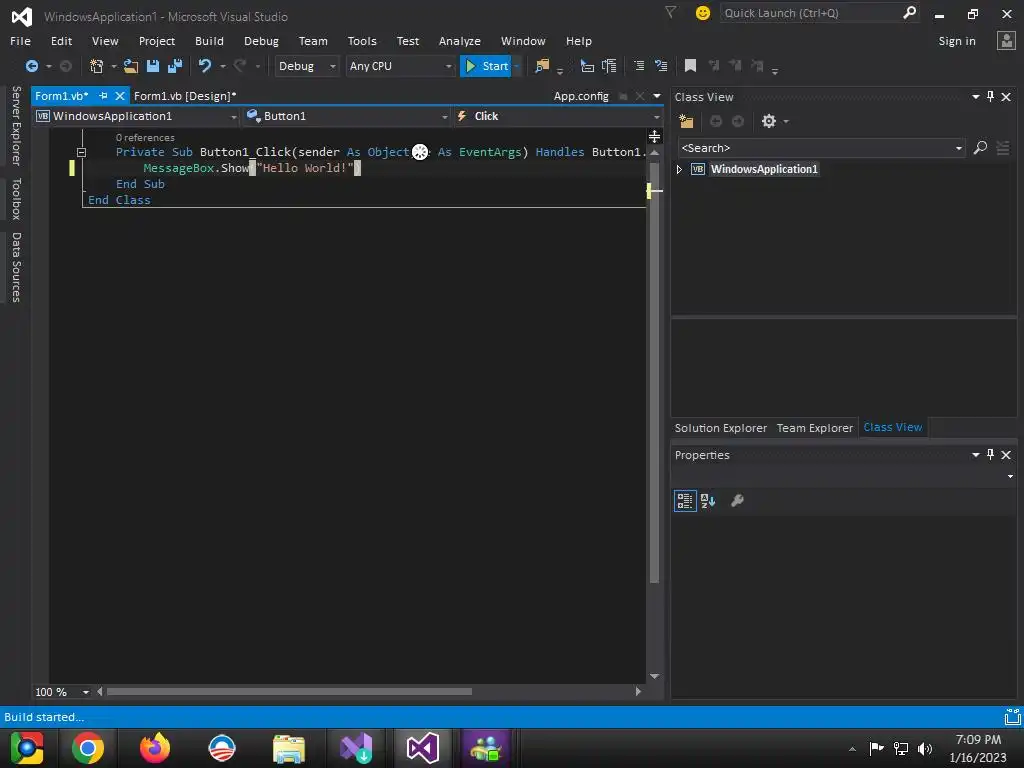Open the Toolbox side tab
This screenshot has height=768, width=1024.
tap(17, 199)
